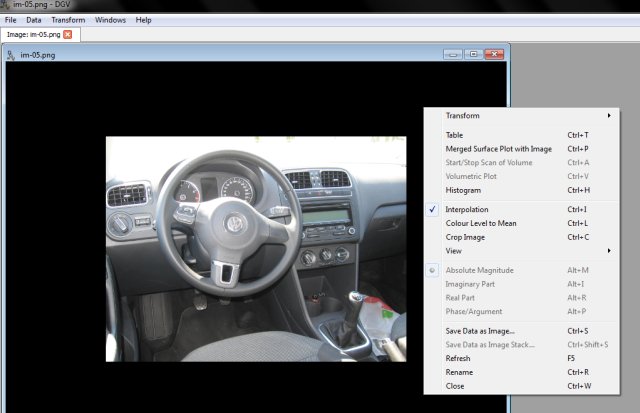640x413 pixels.
Task: Choose Histogram from the context menu
Action: (x=463, y=190)
